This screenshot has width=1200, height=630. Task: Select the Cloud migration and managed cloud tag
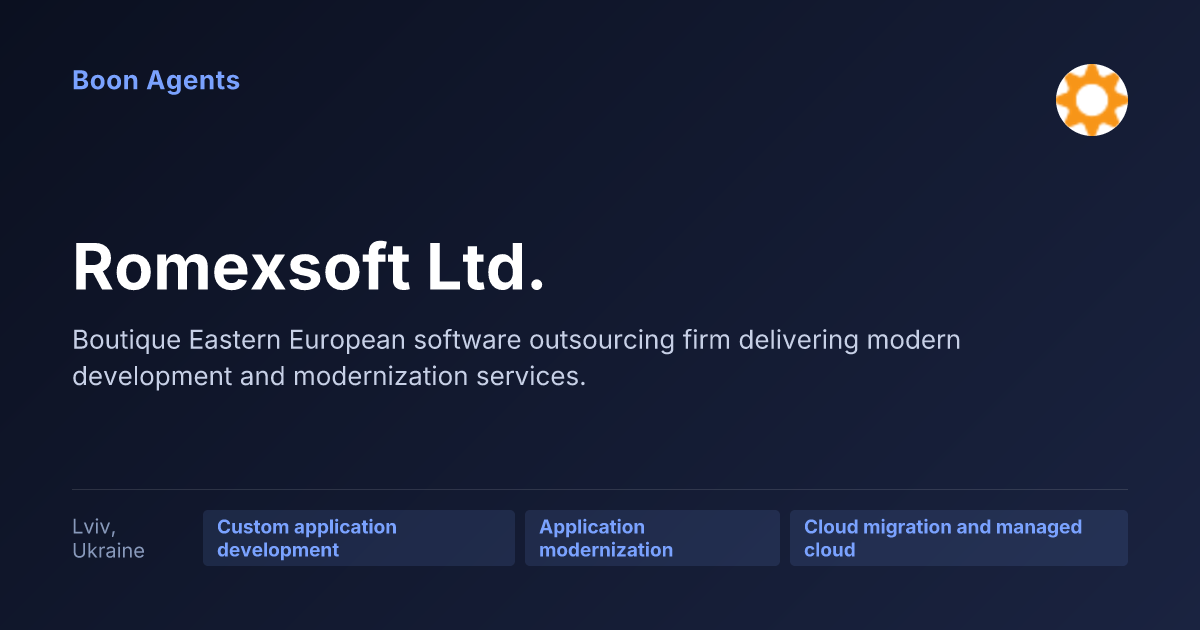click(959, 538)
